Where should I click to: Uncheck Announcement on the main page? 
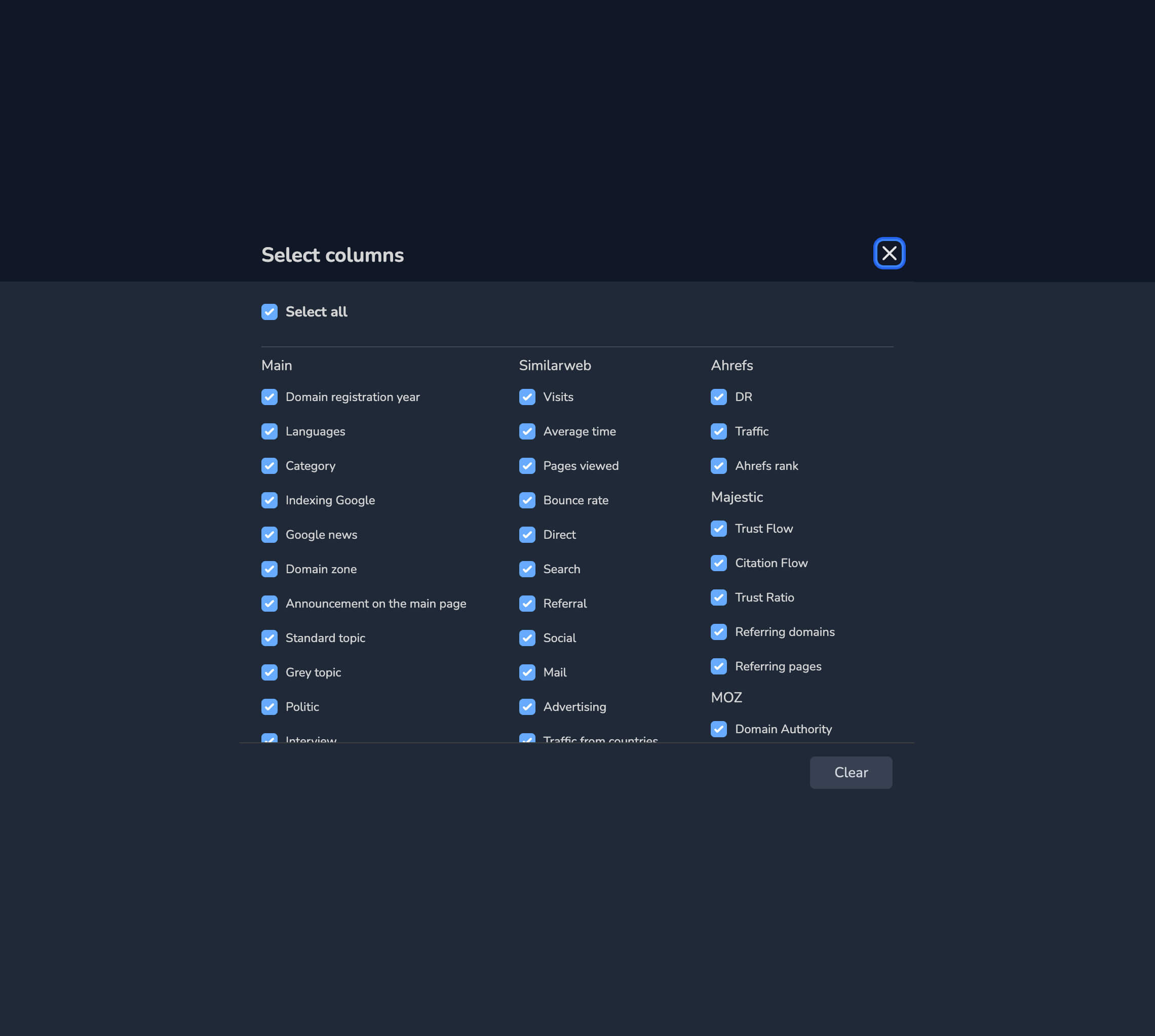click(269, 604)
